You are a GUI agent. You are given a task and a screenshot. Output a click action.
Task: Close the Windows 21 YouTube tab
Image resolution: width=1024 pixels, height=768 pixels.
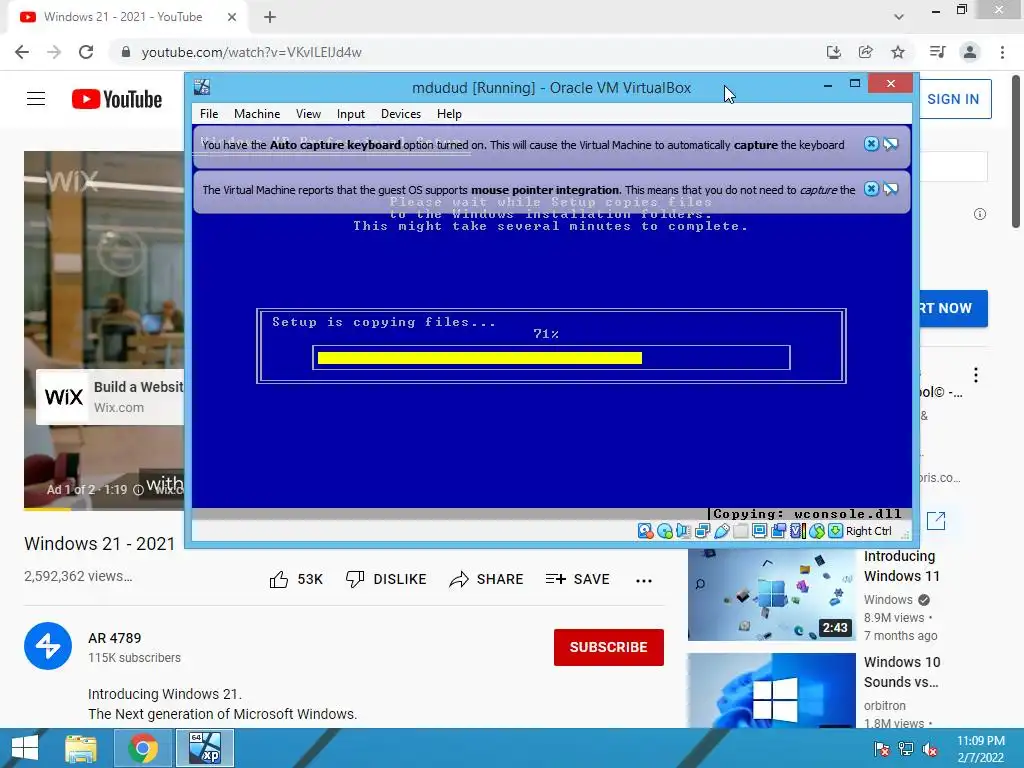tap(232, 17)
